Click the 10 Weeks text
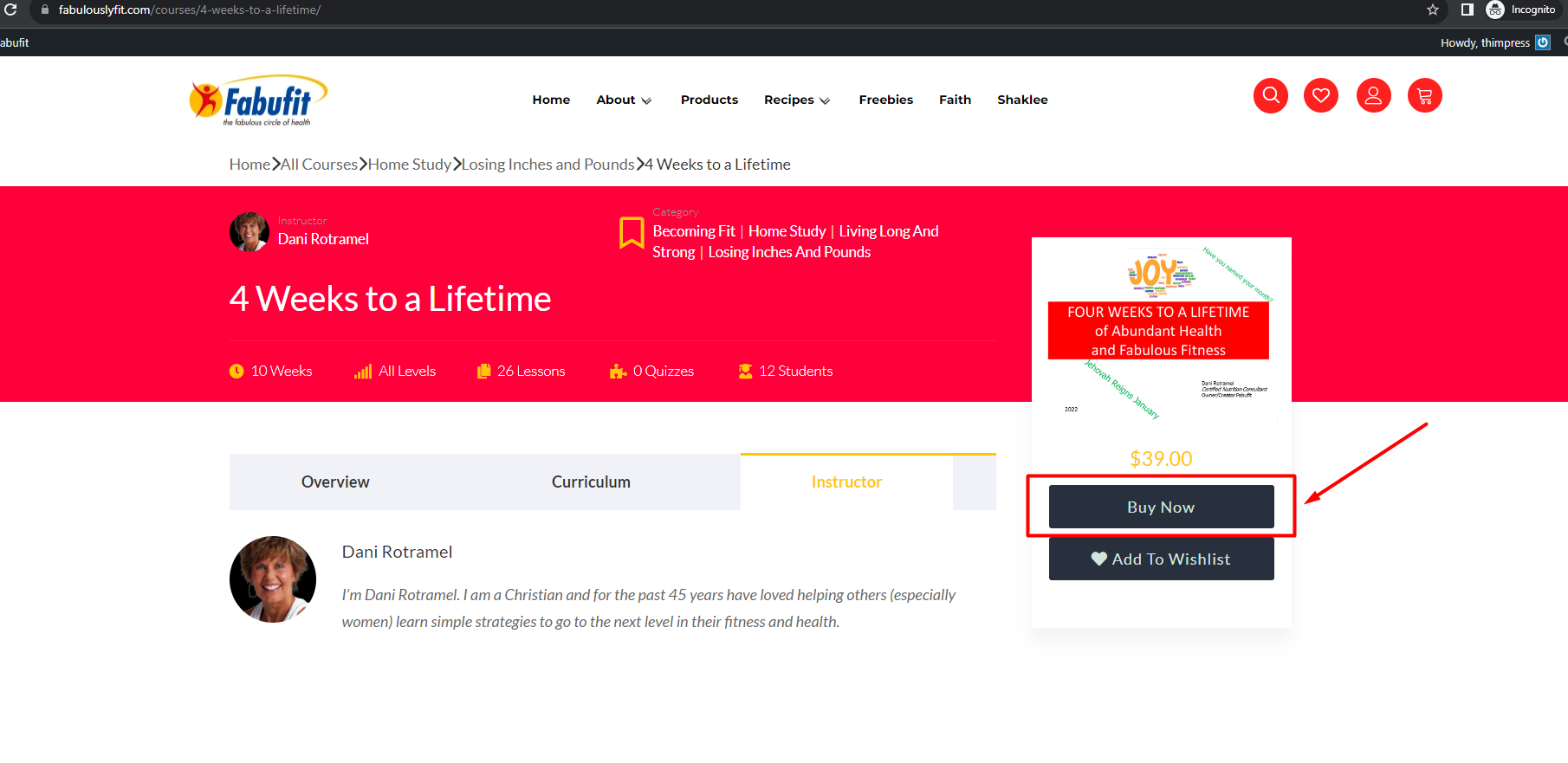 (282, 371)
